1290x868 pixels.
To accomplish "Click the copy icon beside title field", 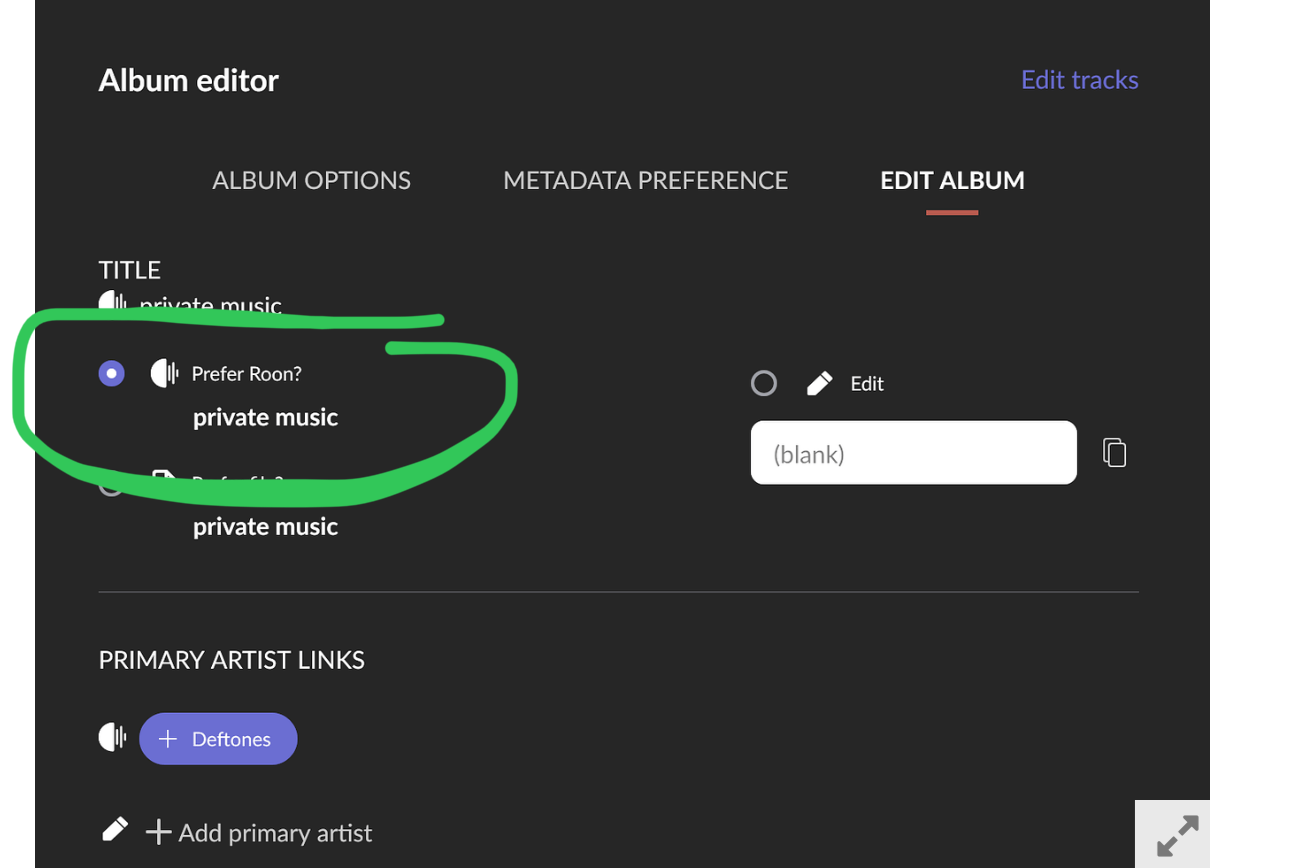I will click(x=1114, y=453).
